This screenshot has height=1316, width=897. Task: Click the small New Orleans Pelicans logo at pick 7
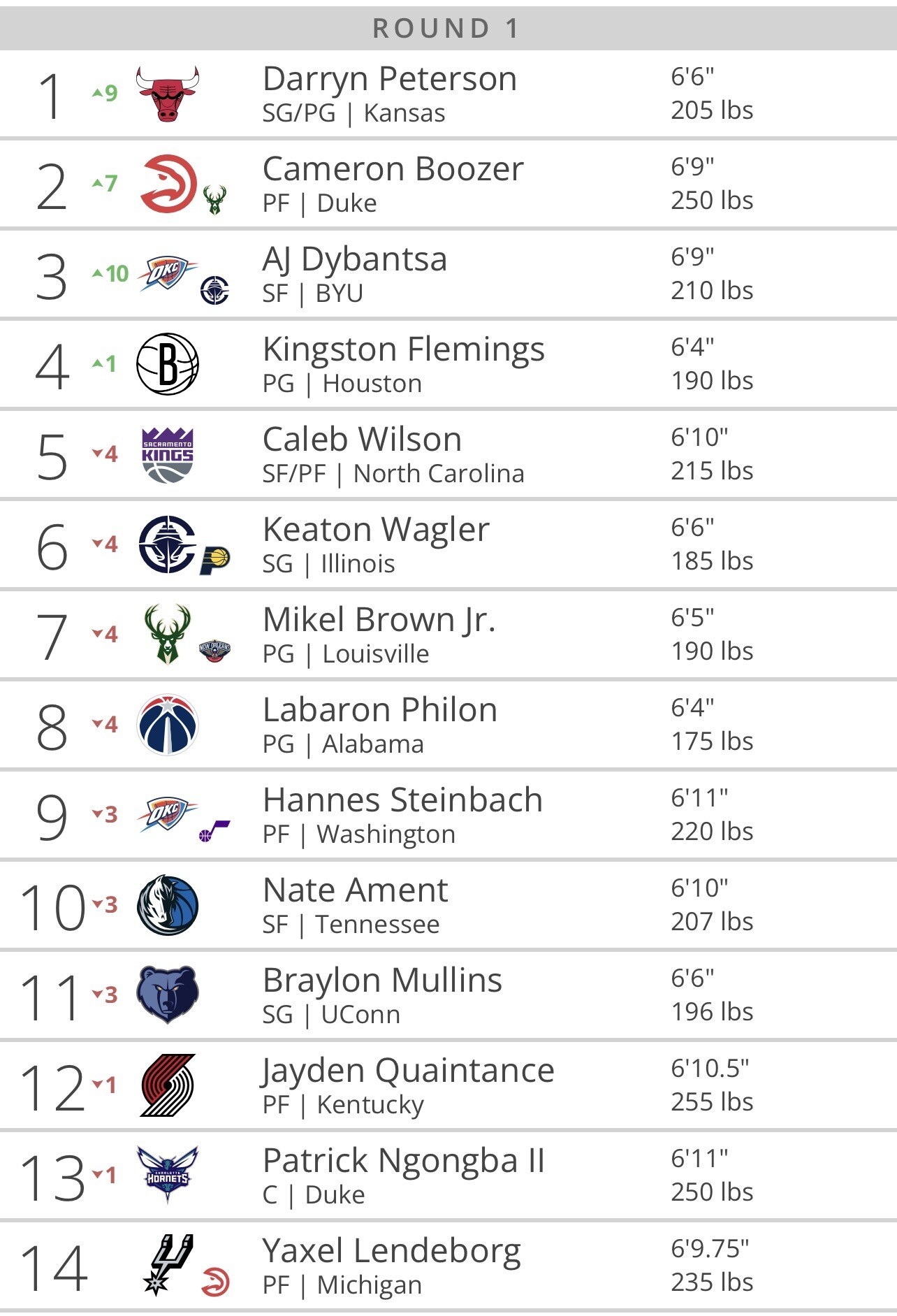point(214,651)
